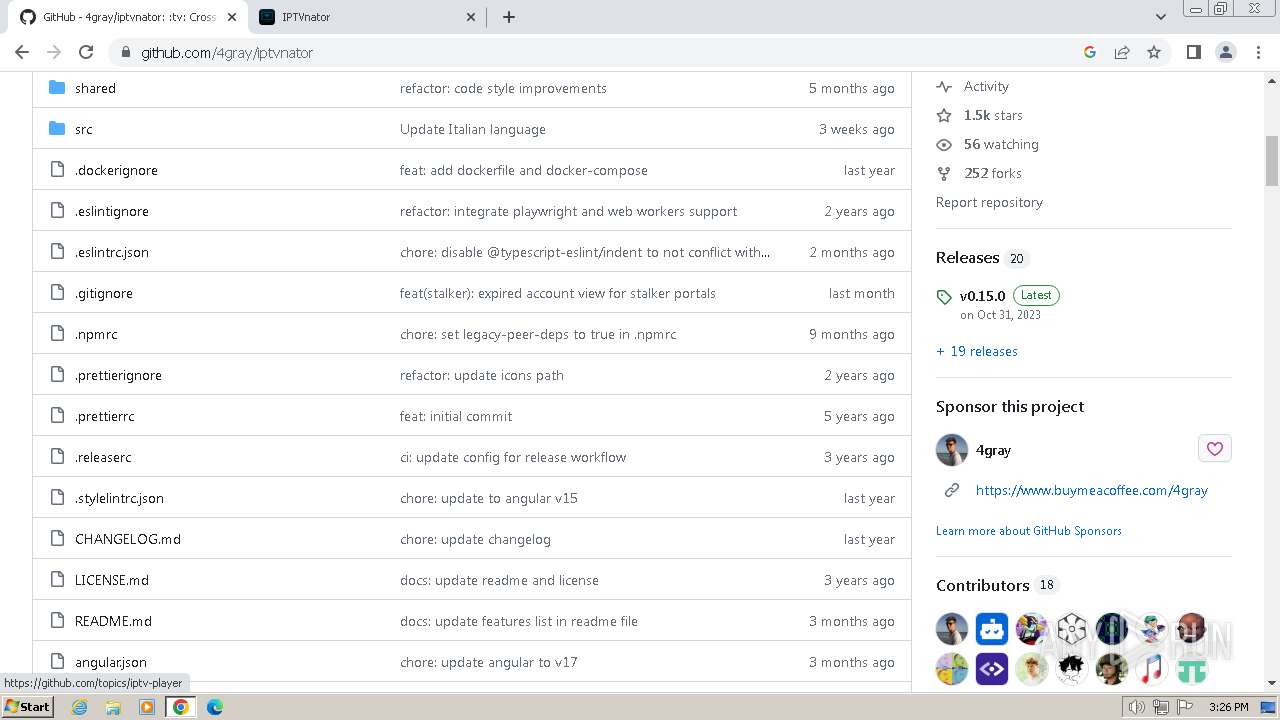Click the Report repository link

click(989, 202)
